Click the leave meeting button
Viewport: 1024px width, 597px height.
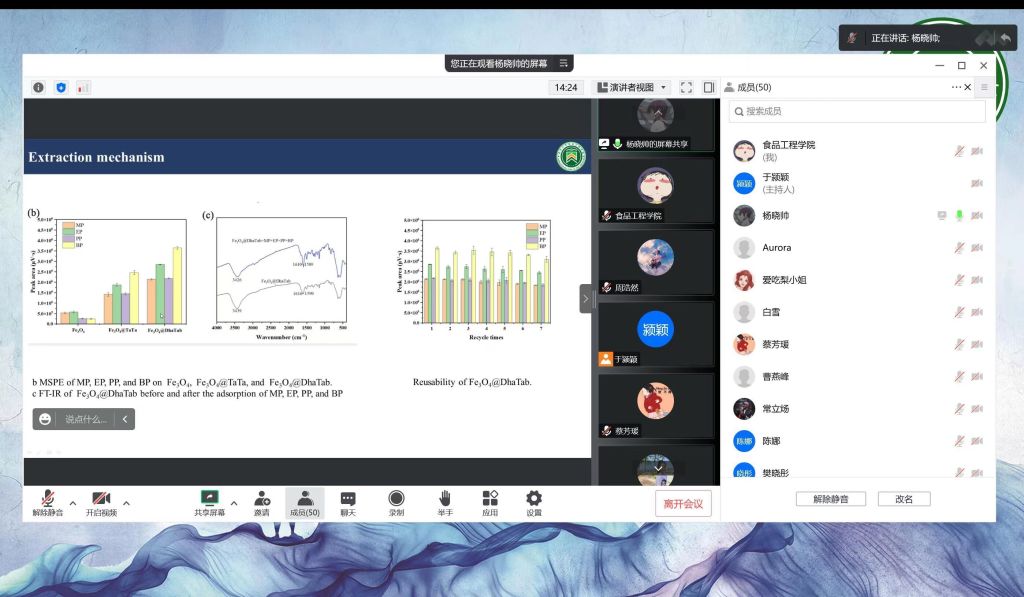[683, 504]
